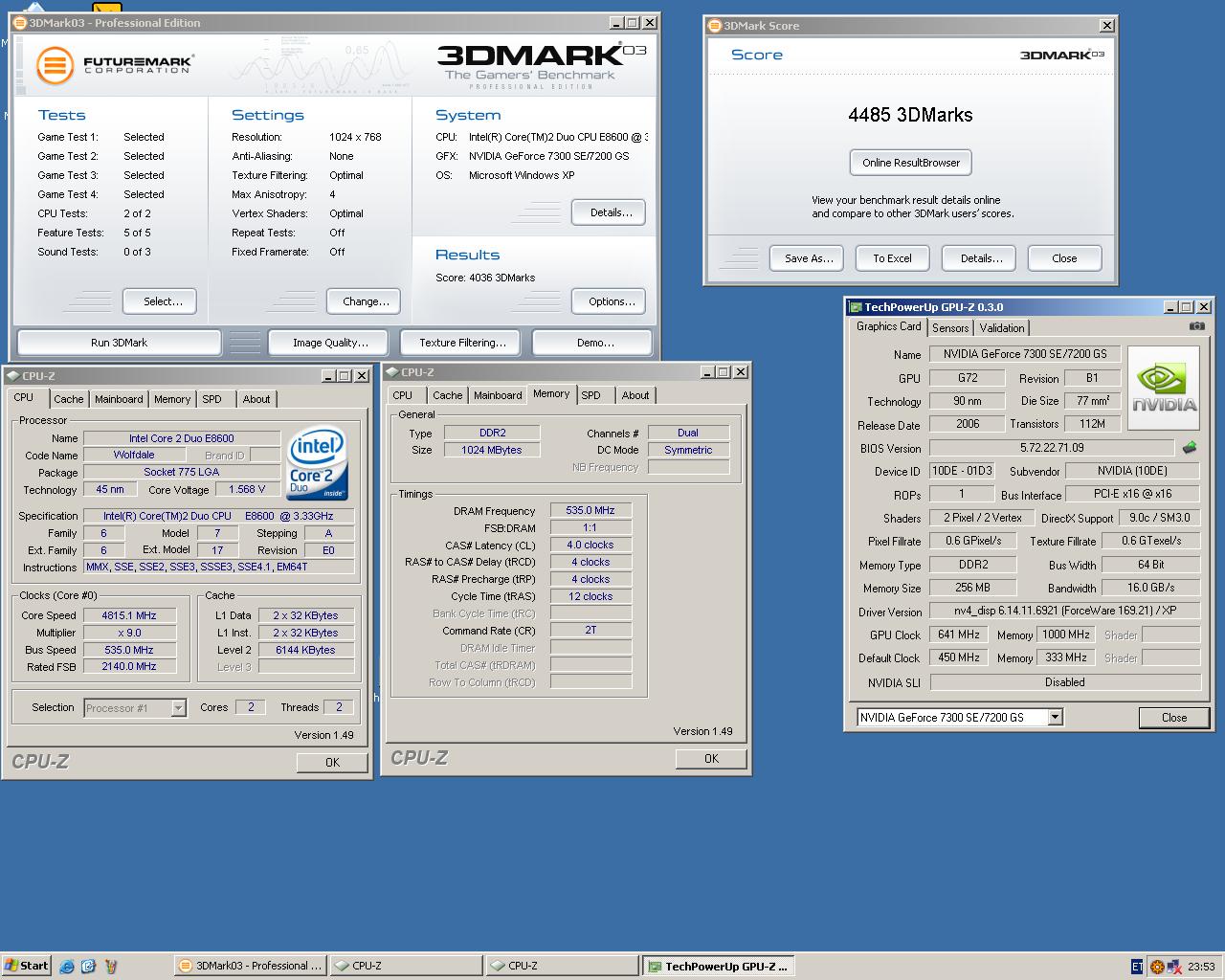This screenshot has height=980, width=1225.
Task: Switch to CPU tab in the CPU-Z memory window
Action: 403,395
